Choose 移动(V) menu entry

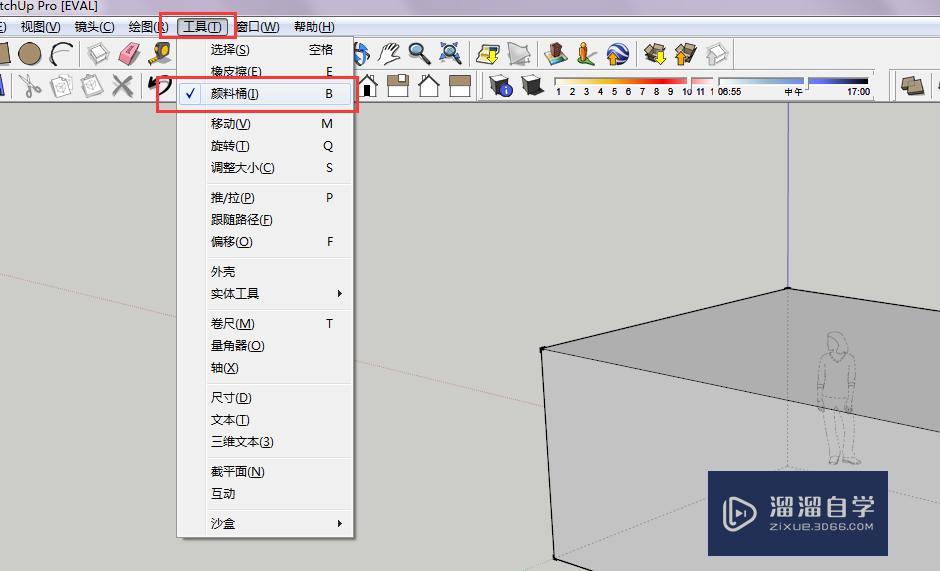click(x=265, y=124)
